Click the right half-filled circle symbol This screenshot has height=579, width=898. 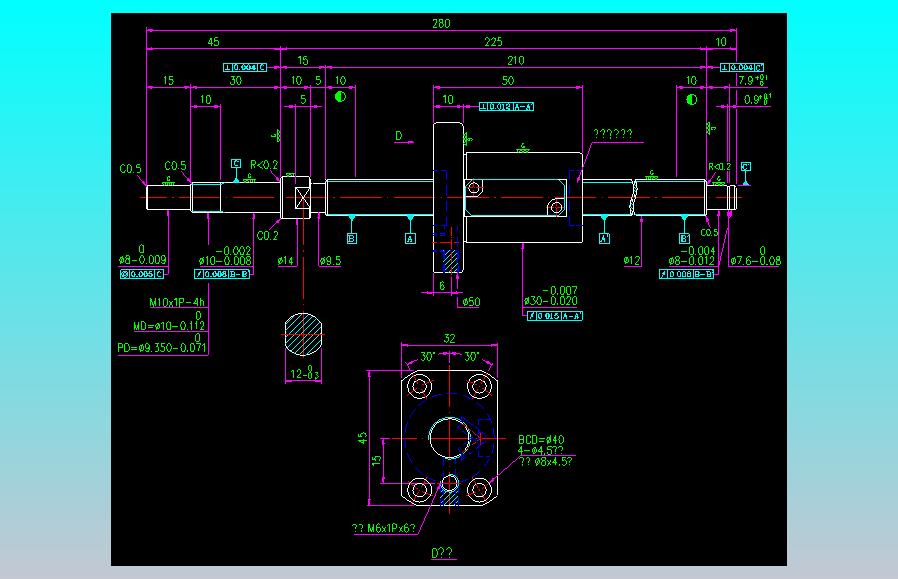point(692,100)
